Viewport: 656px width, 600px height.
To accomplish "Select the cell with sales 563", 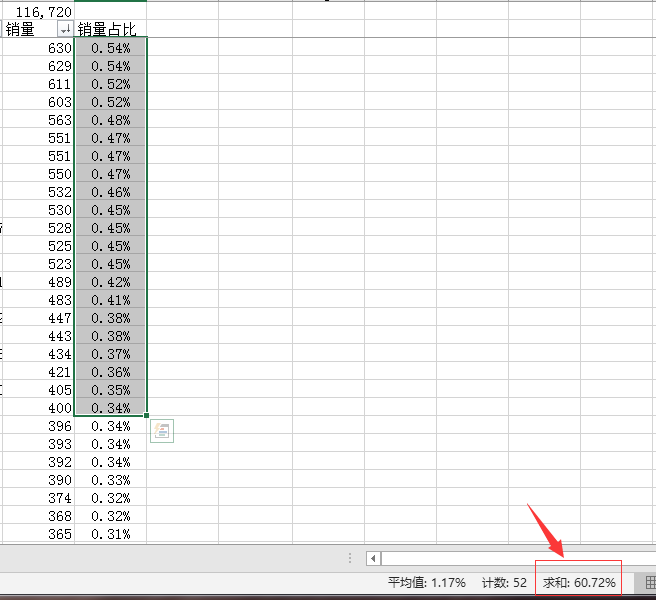I will pos(38,120).
